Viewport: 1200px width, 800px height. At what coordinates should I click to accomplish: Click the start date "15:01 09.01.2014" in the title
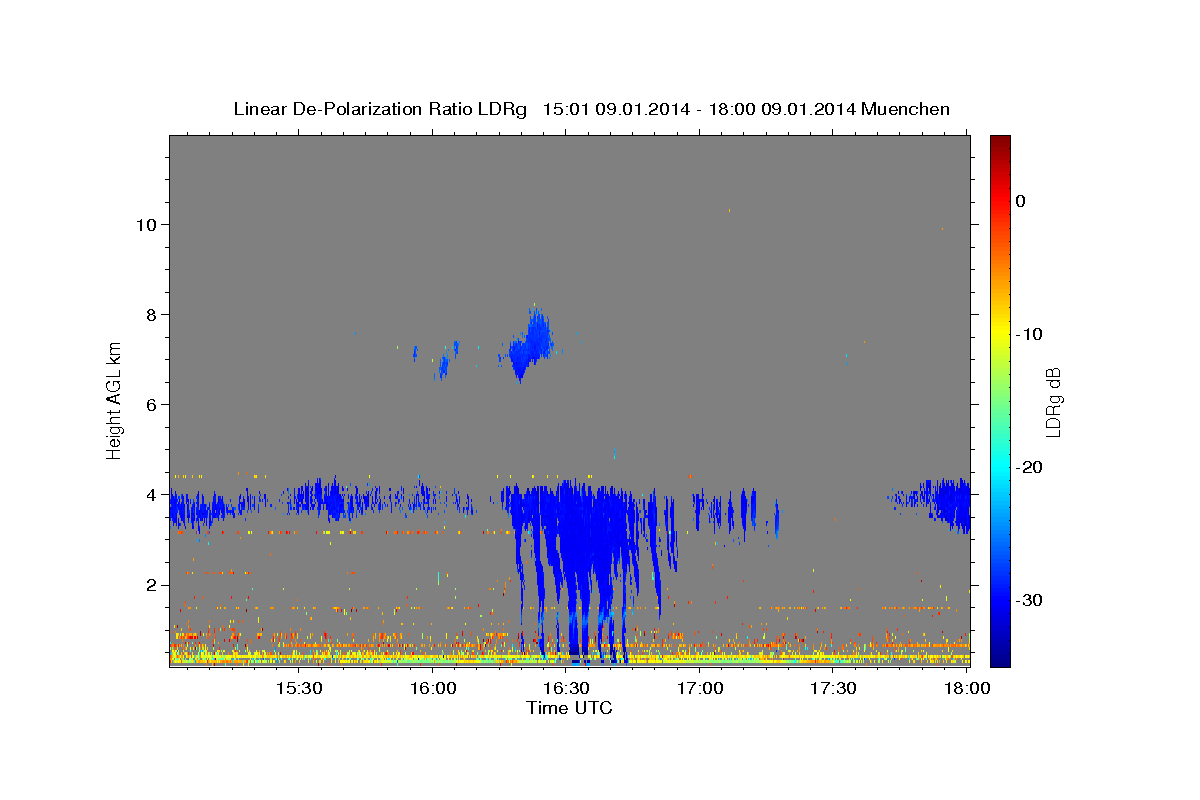[x=616, y=109]
